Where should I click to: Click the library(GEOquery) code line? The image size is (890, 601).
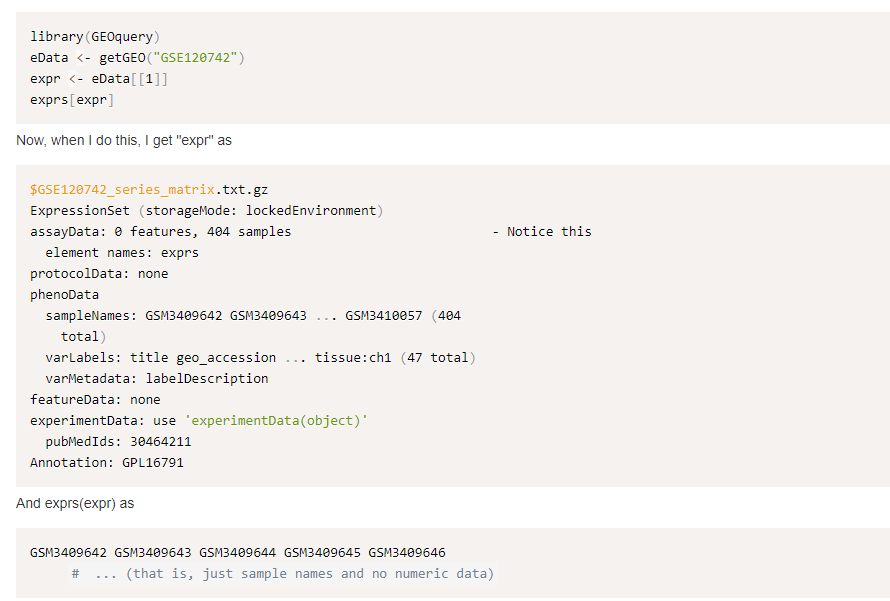pos(95,37)
